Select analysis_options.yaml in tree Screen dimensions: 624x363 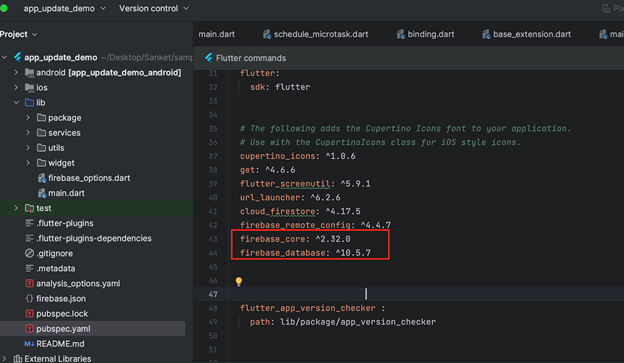pyautogui.click(x=78, y=284)
